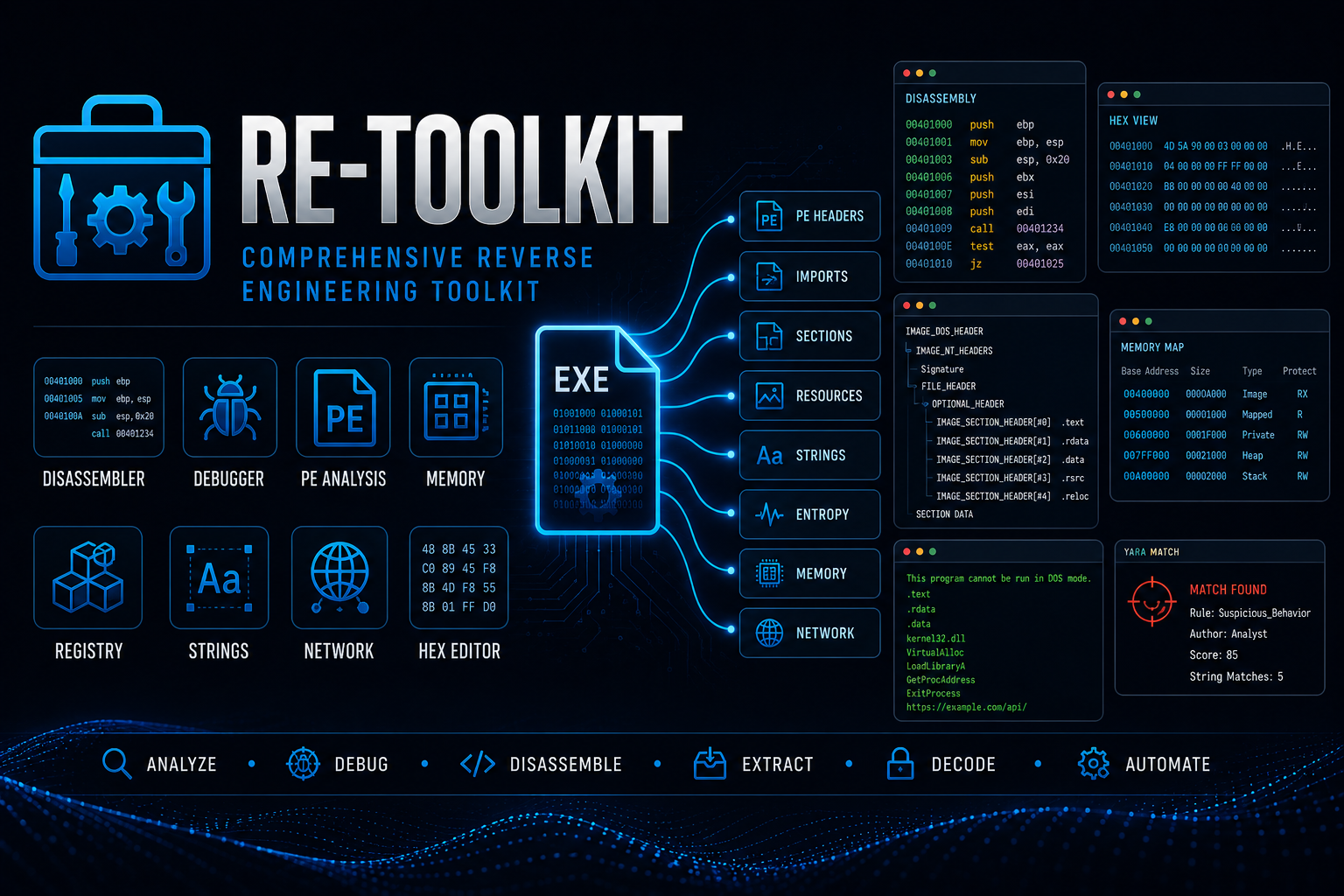Click the Extract inbox icon
1344x896 pixels.
[710, 764]
